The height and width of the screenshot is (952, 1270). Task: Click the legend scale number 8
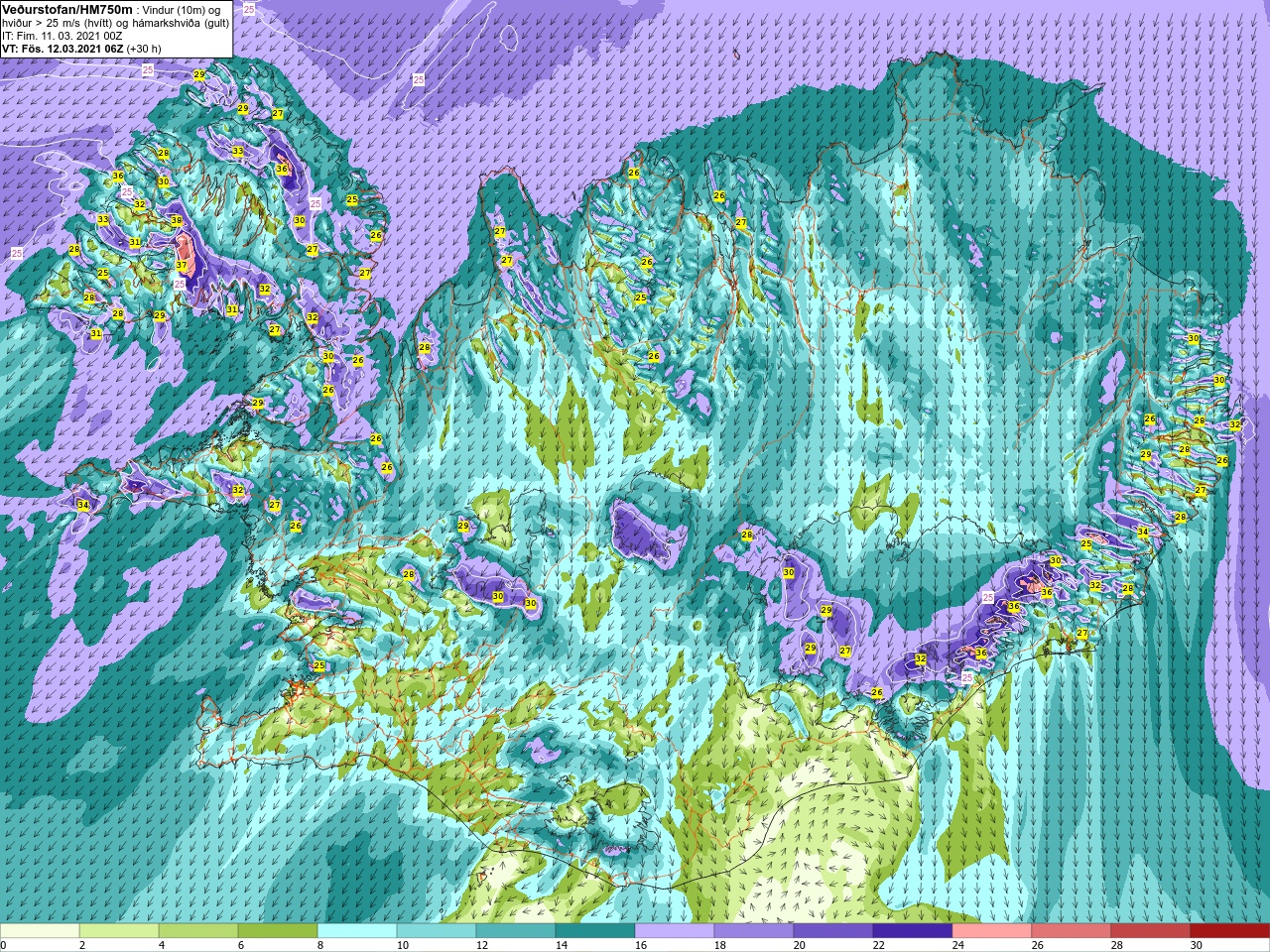[320, 945]
